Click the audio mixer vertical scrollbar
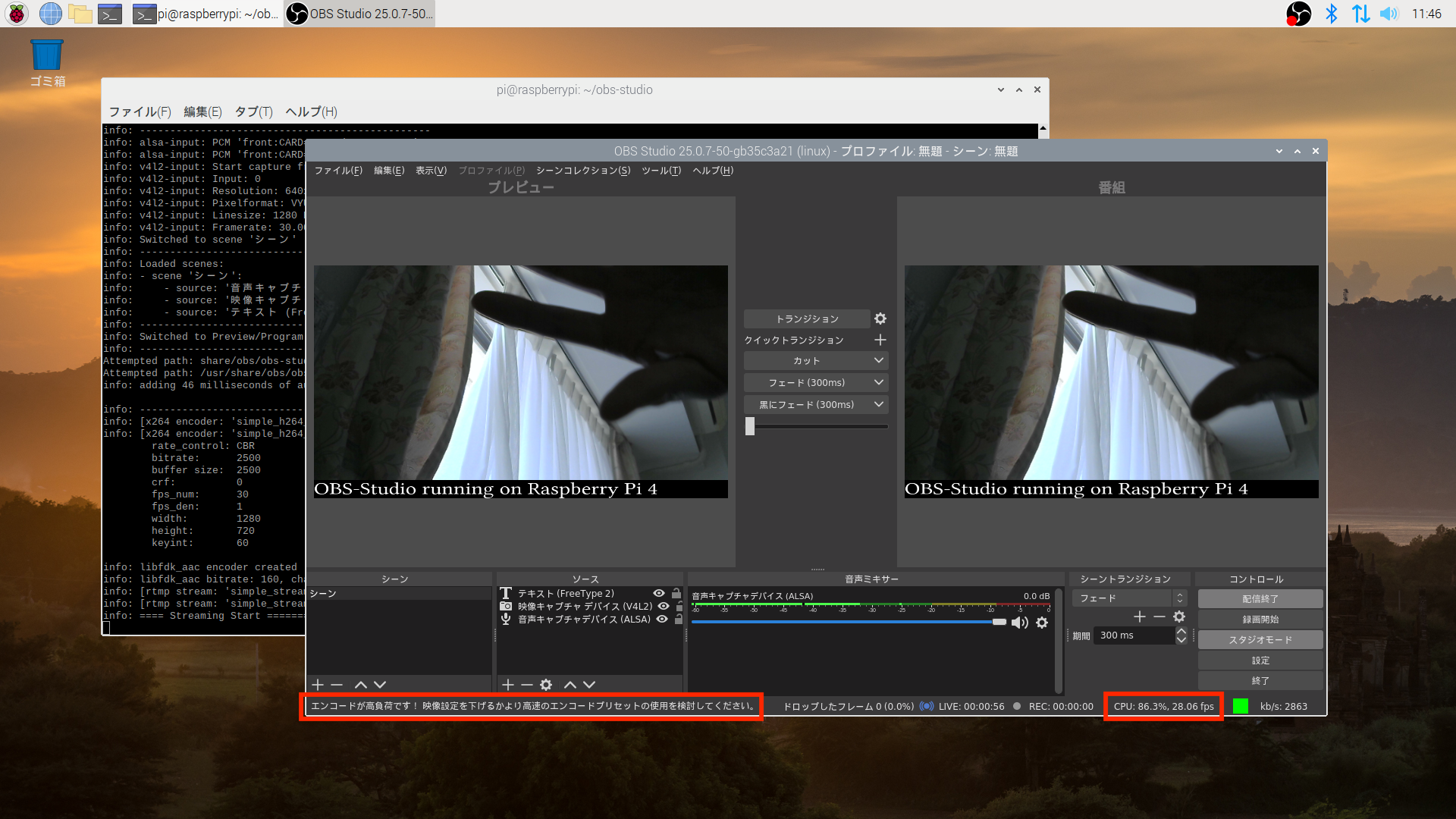The width and height of the screenshot is (1456, 819). point(1059,640)
